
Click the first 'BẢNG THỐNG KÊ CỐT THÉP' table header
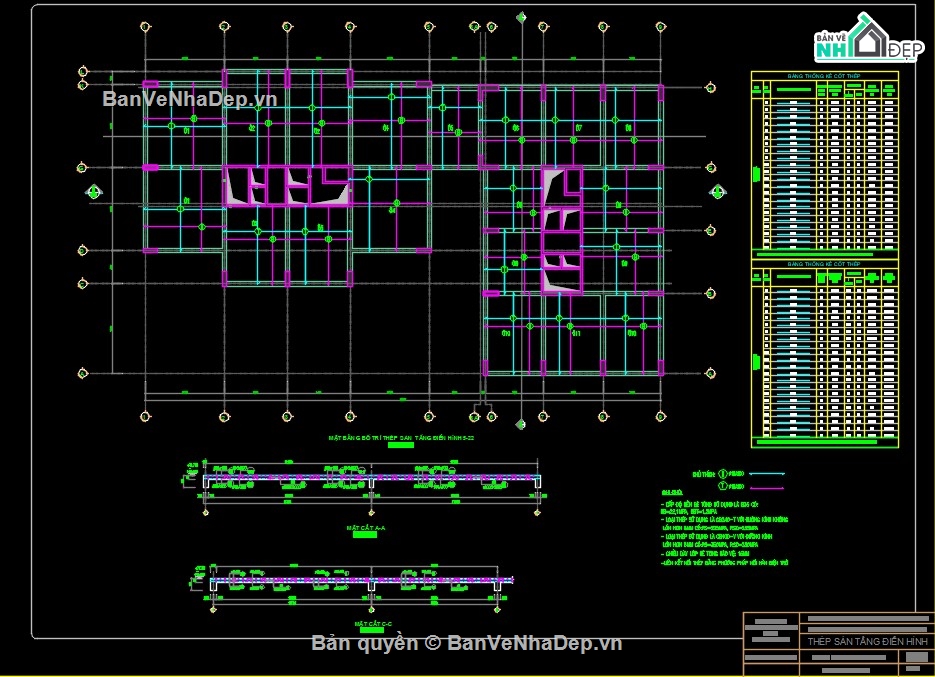coord(823,76)
